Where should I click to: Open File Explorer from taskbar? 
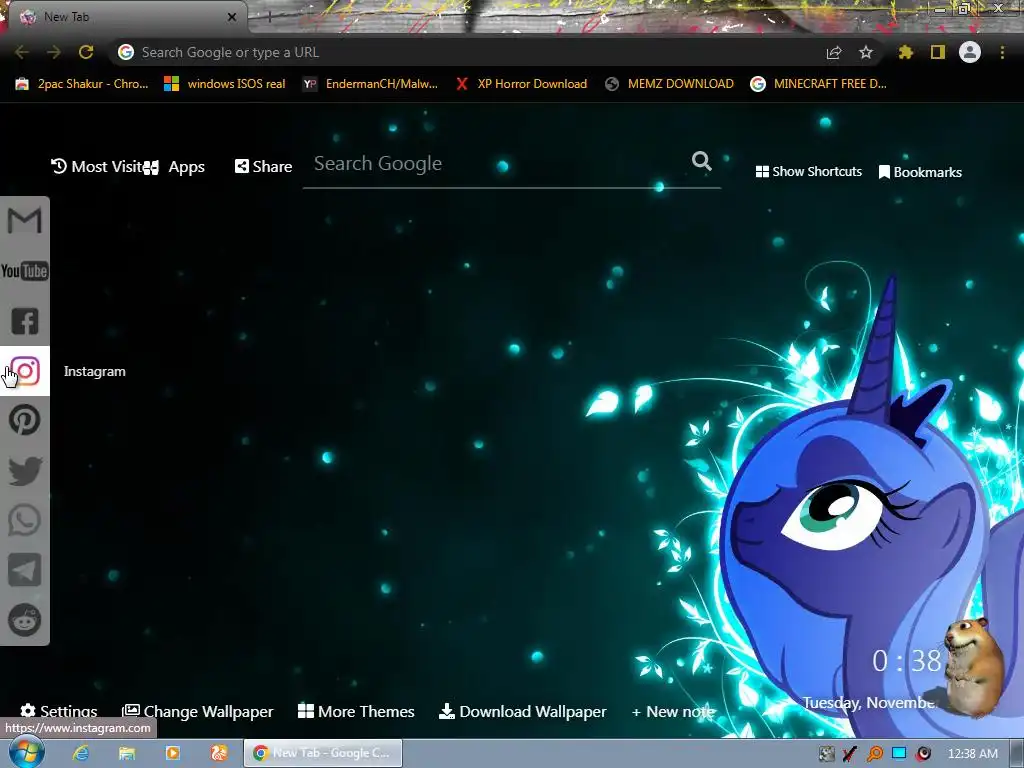point(127,753)
